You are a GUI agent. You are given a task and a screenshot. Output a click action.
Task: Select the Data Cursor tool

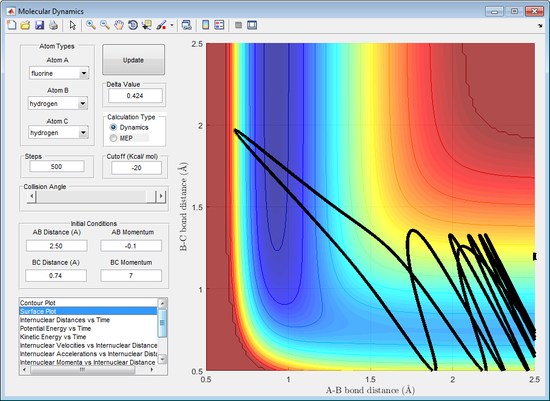point(147,25)
